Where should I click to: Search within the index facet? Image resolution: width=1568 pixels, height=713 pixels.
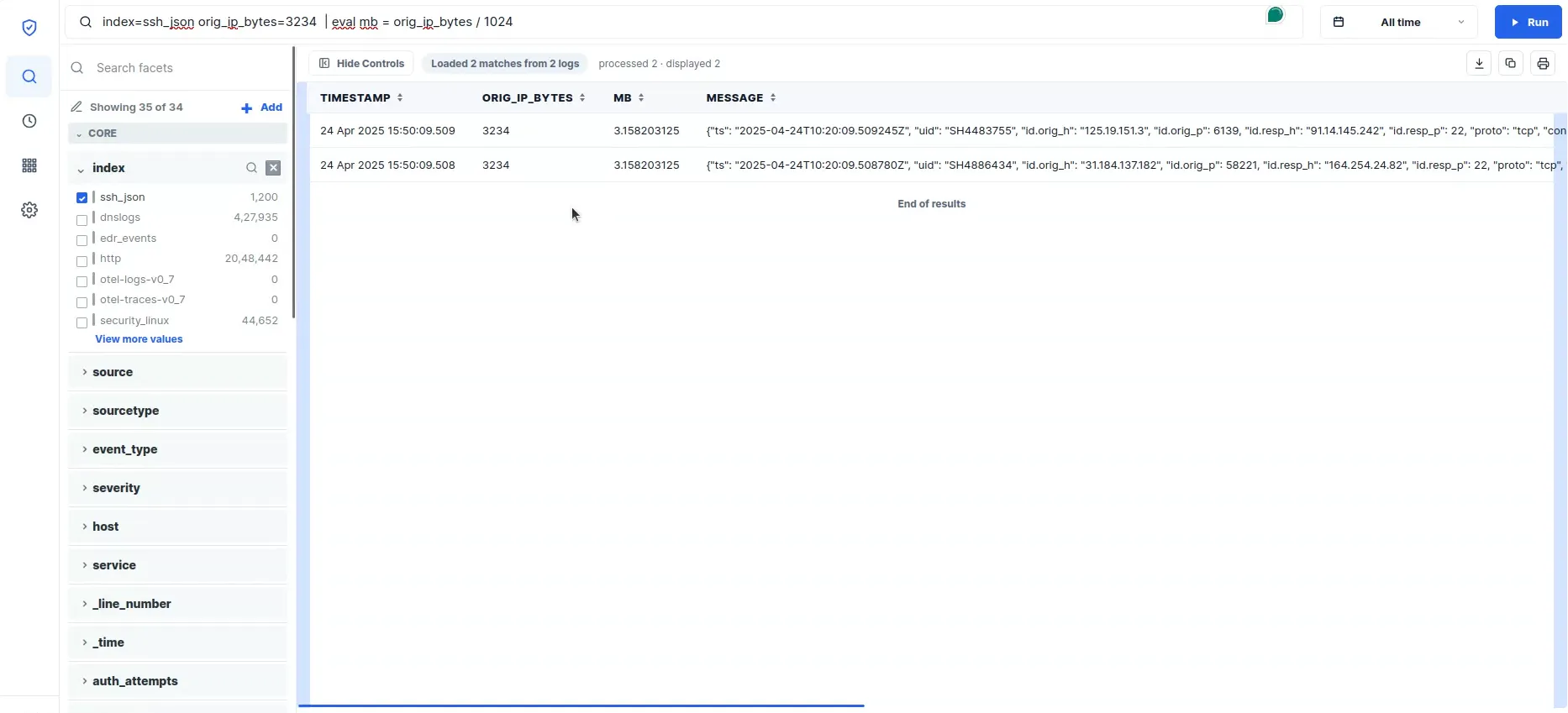(251, 168)
